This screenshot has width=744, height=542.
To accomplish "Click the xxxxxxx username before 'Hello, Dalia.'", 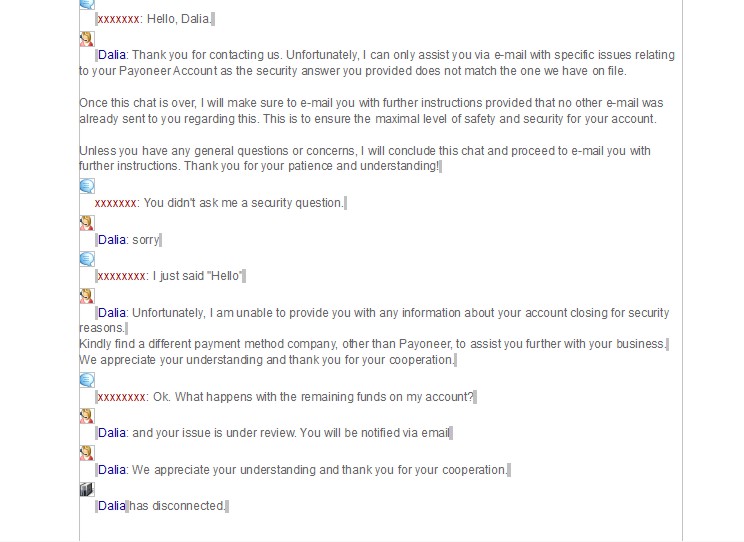I will coord(119,19).
